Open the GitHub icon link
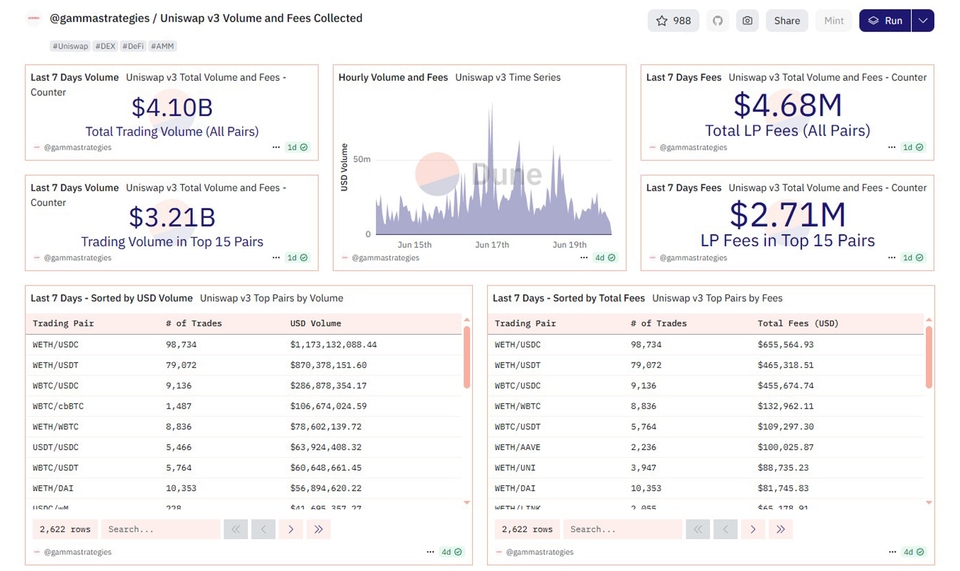960x571 pixels. click(x=717, y=21)
